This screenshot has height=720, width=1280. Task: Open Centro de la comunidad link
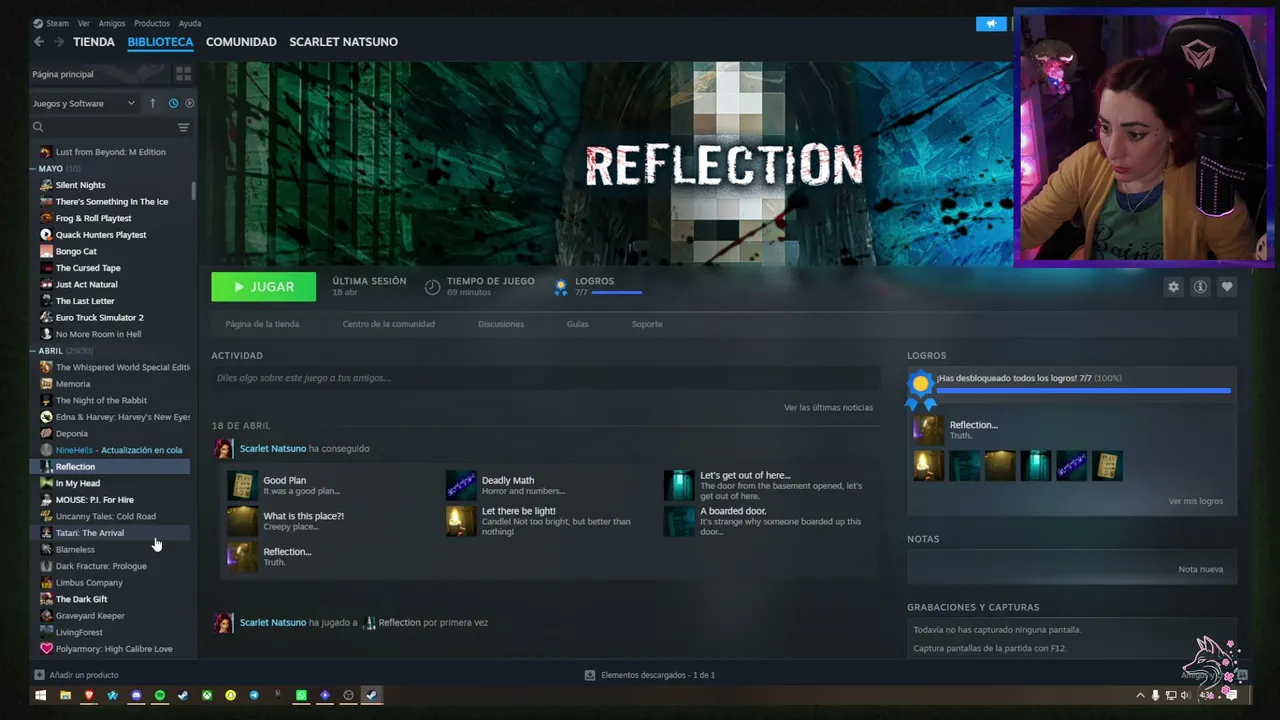[388, 324]
